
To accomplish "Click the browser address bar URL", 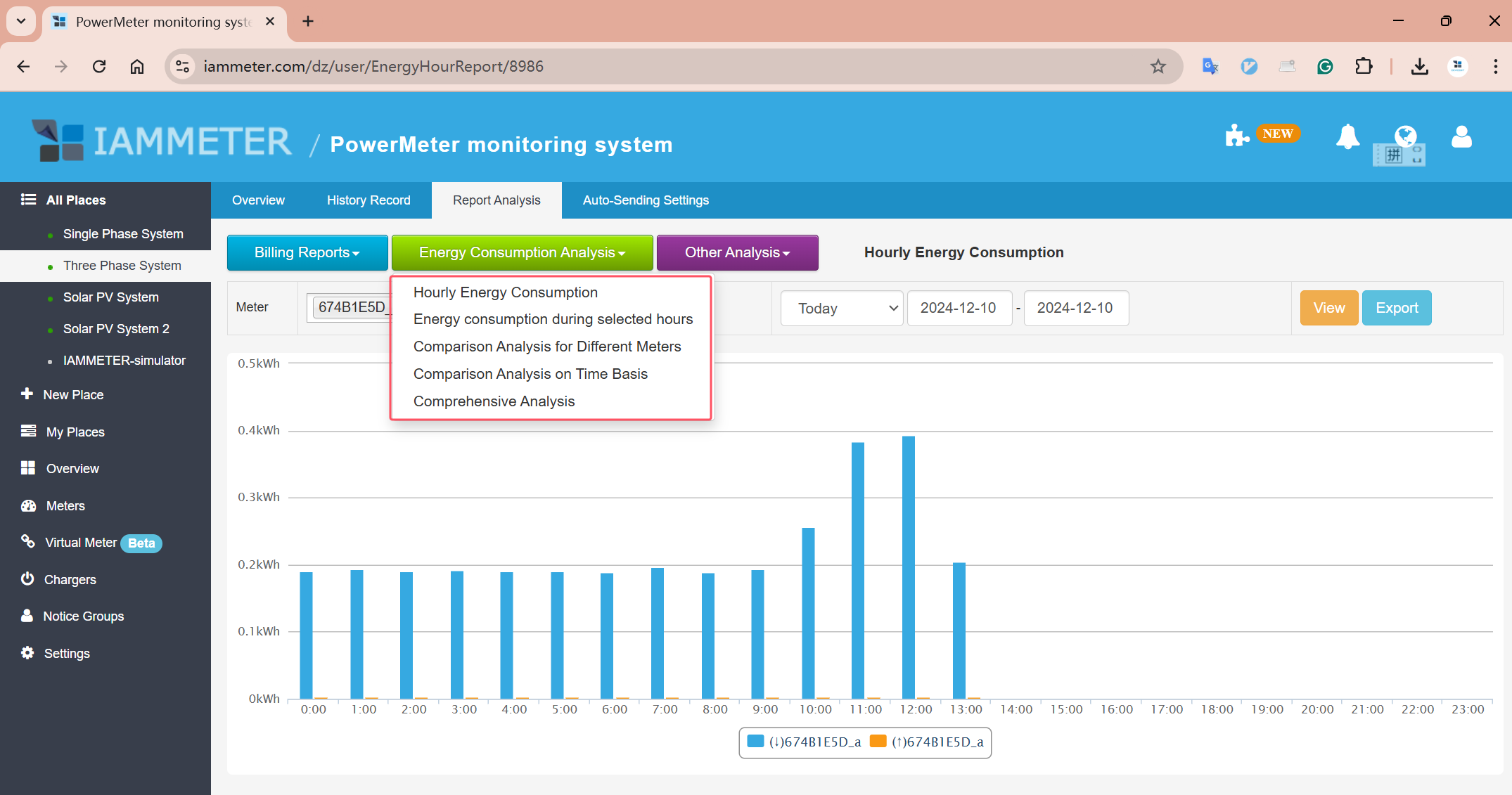I will [373, 67].
